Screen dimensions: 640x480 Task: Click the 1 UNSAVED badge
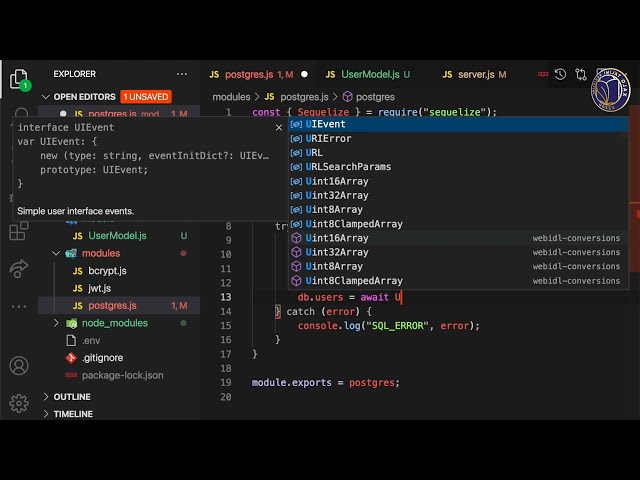tap(146, 97)
